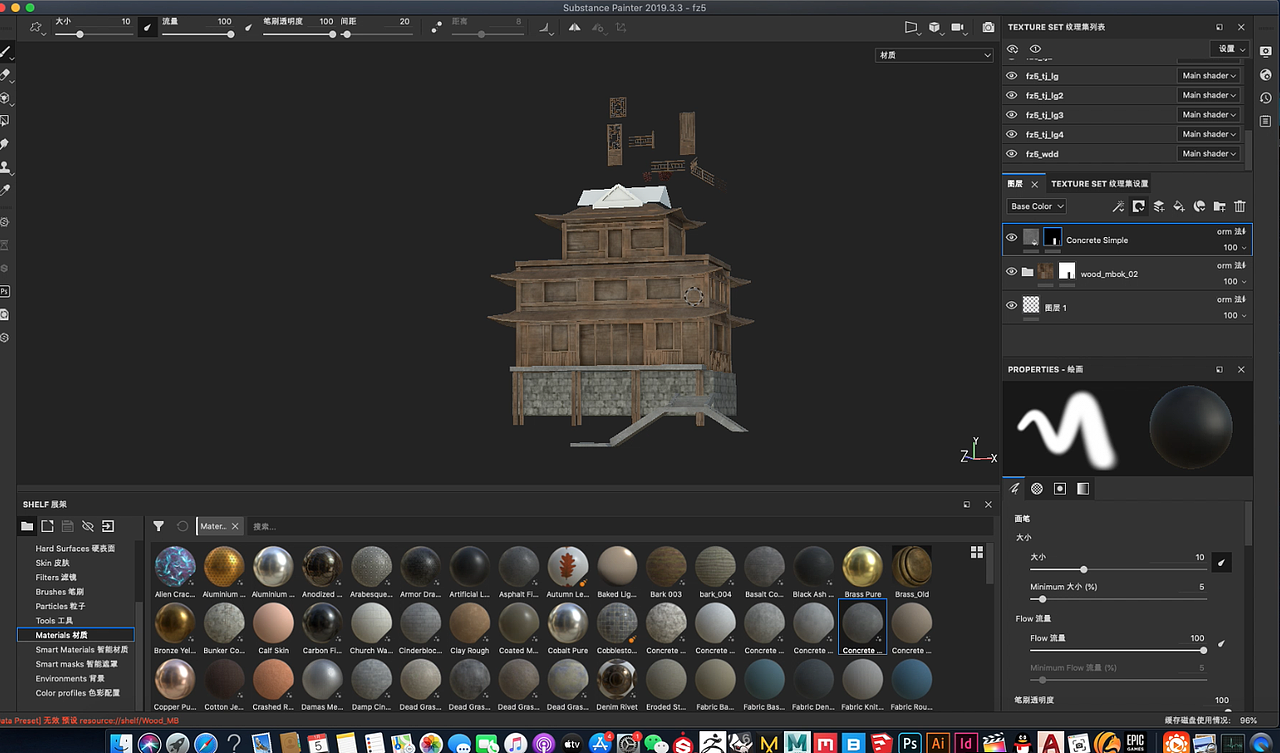Select the Material Picker eyedropper tool

click(x=5, y=190)
